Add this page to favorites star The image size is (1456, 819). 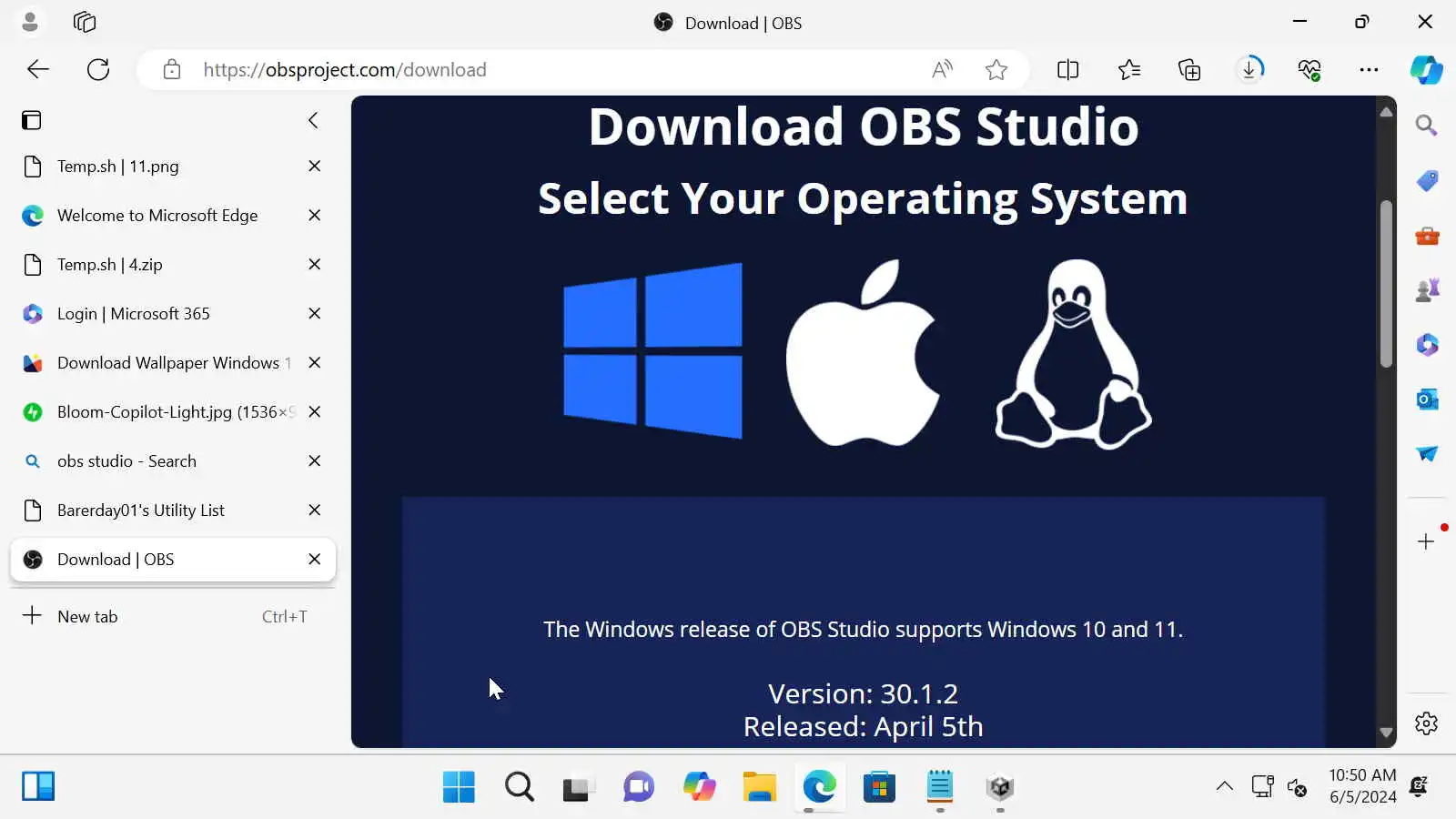point(996,69)
